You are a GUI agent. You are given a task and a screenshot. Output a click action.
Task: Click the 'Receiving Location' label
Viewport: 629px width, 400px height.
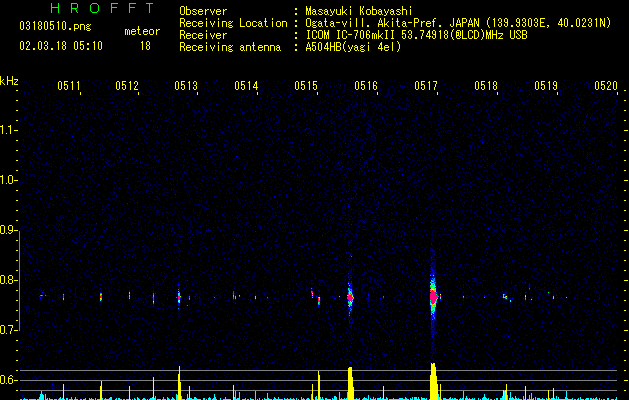[x=233, y=23]
